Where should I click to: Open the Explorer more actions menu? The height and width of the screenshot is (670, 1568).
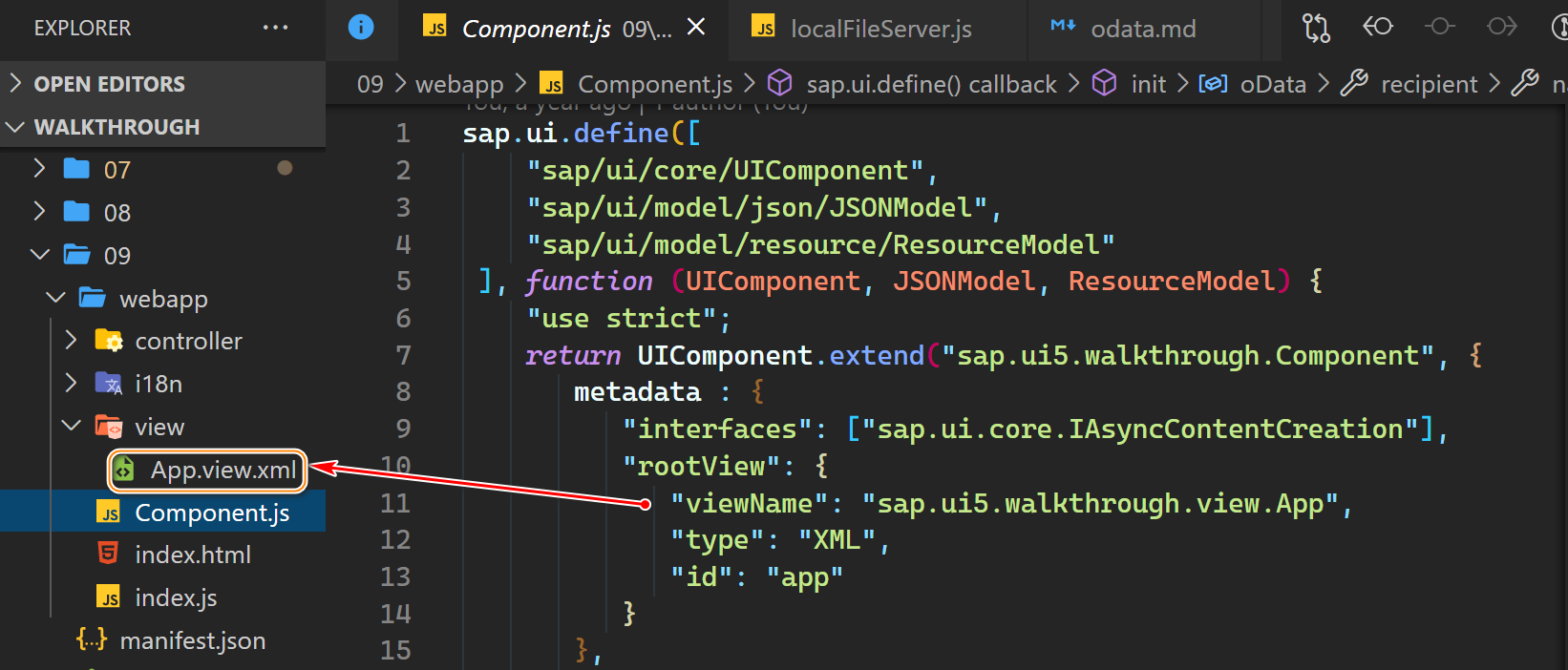[275, 28]
